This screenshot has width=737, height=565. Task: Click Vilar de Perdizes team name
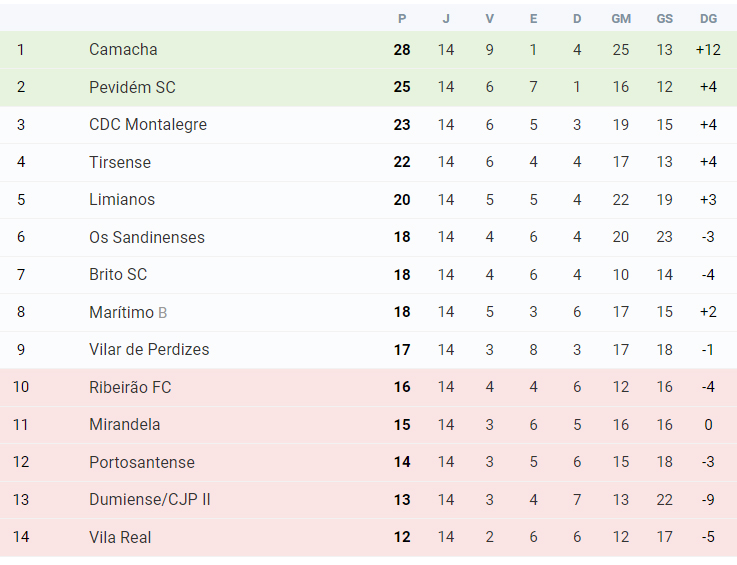[149, 349]
